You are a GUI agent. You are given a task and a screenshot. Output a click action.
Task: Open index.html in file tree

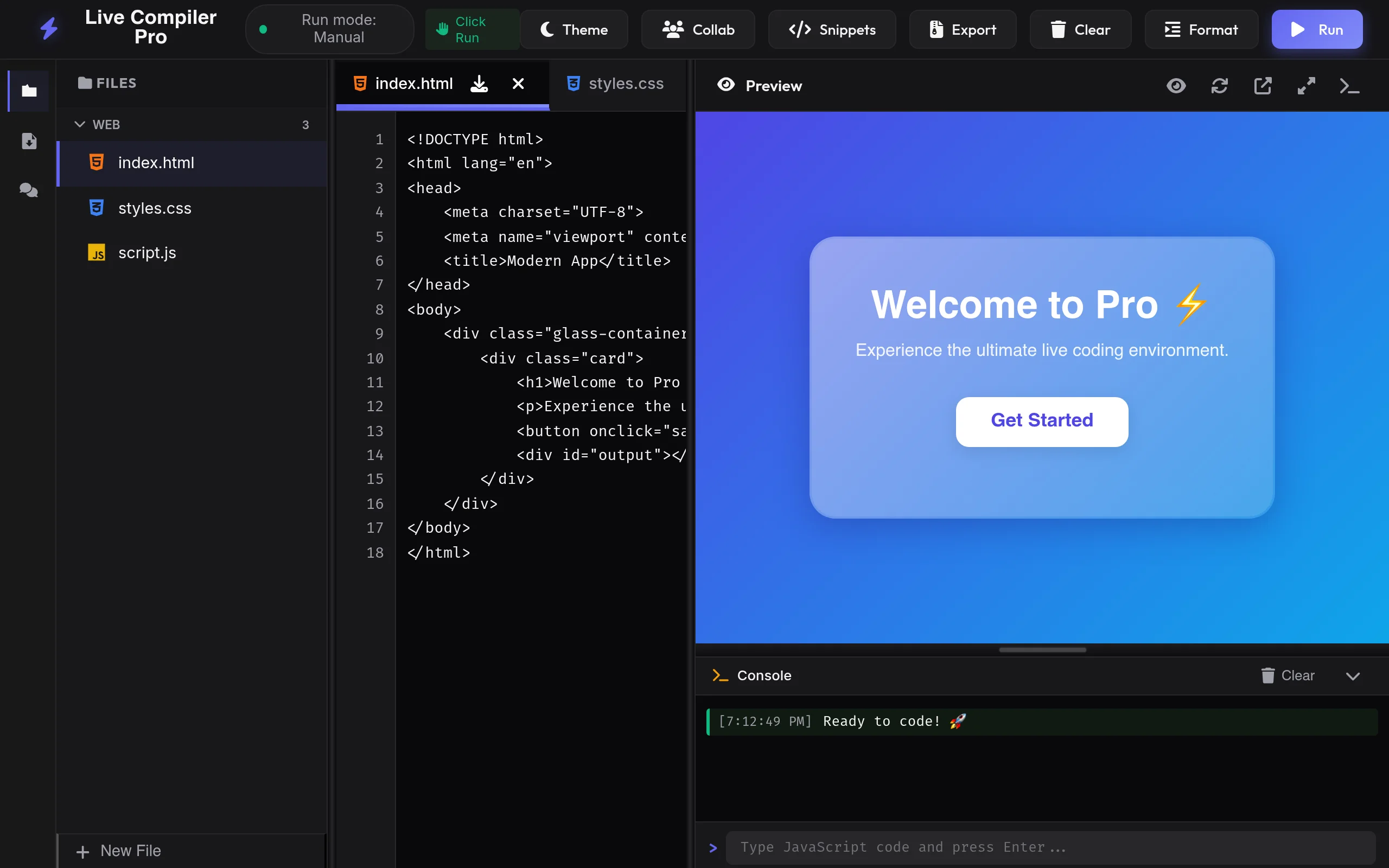[193, 163]
